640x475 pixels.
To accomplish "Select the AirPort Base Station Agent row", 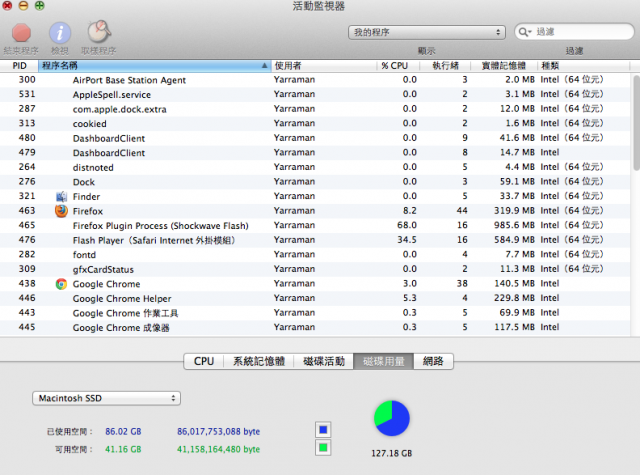I will 315,80.
